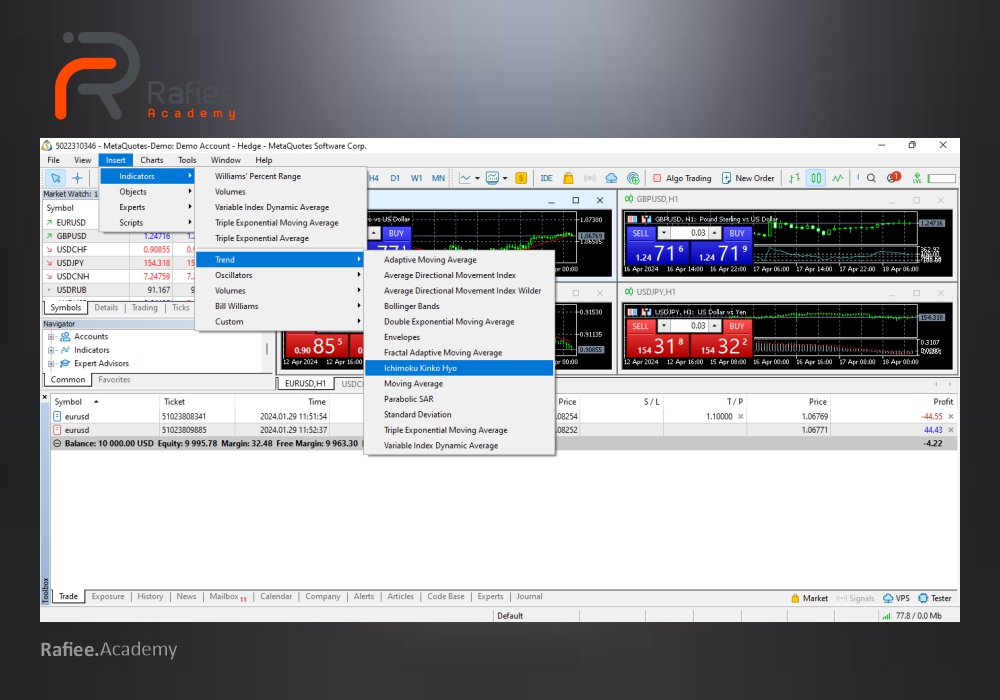Viewport: 1000px width, 700px height.
Task: Open the Ticks tab in Market Watch
Action: pyautogui.click(x=180, y=307)
